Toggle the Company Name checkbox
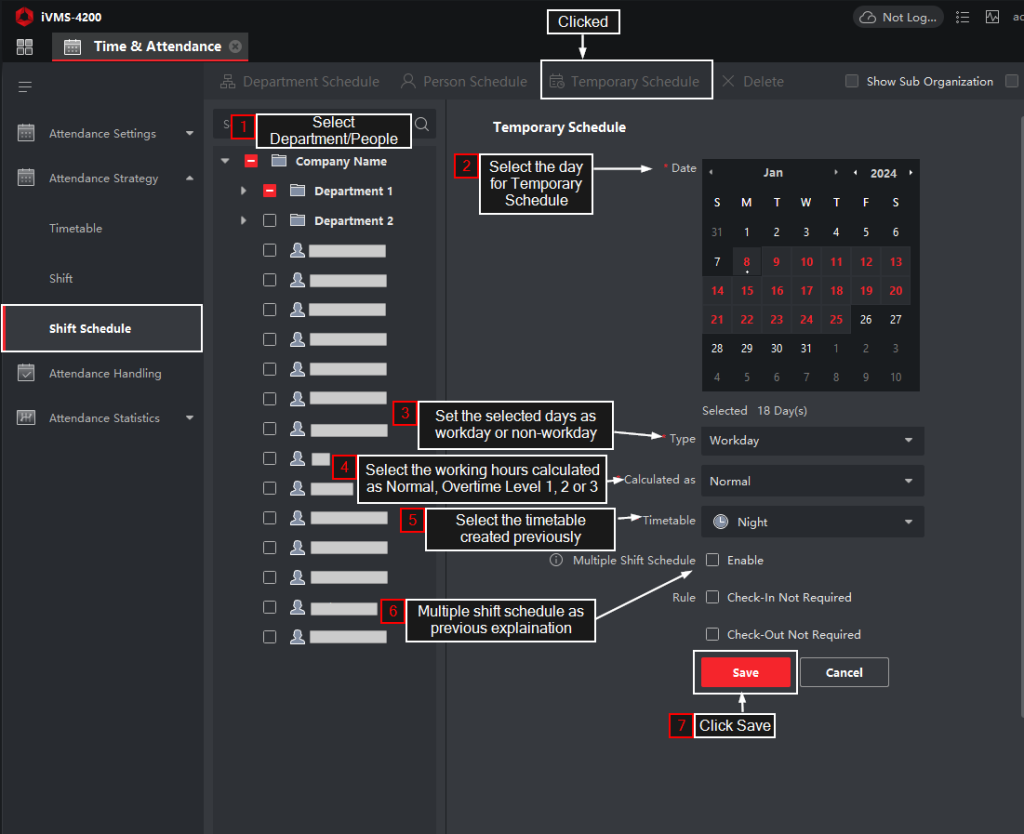1024x834 pixels. click(251, 161)
